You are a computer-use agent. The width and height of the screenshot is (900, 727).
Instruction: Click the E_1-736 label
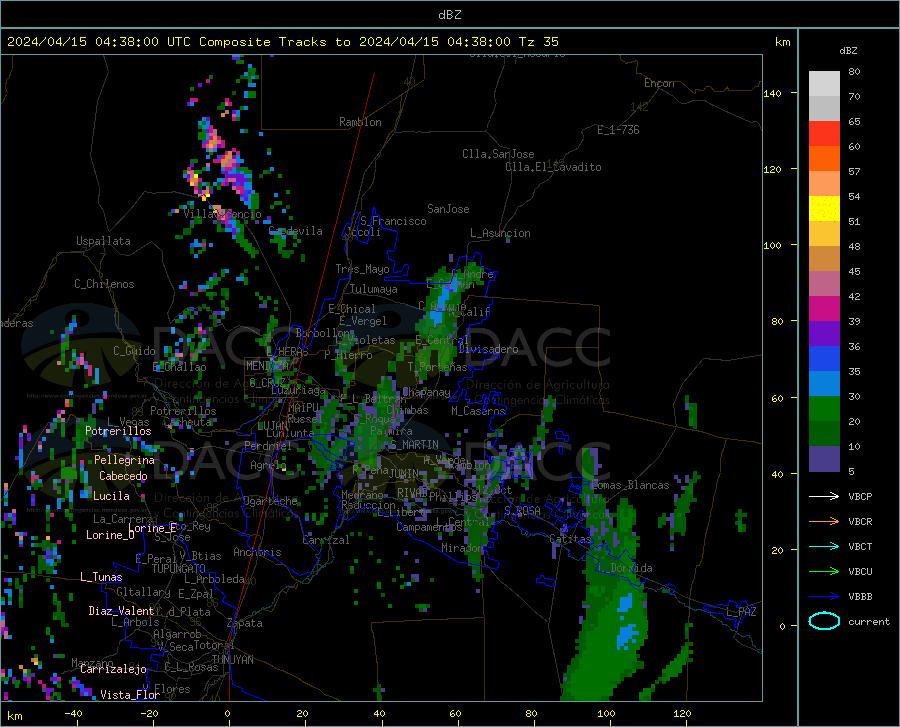[618, 130]
